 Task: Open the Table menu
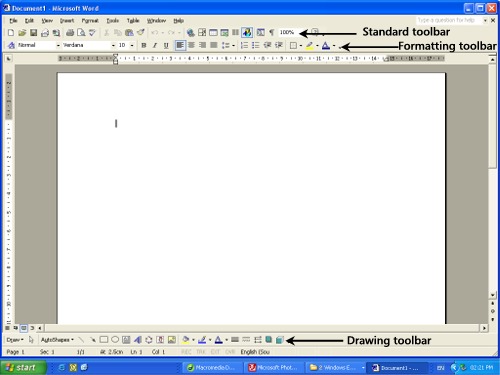[x=133, y=21]
